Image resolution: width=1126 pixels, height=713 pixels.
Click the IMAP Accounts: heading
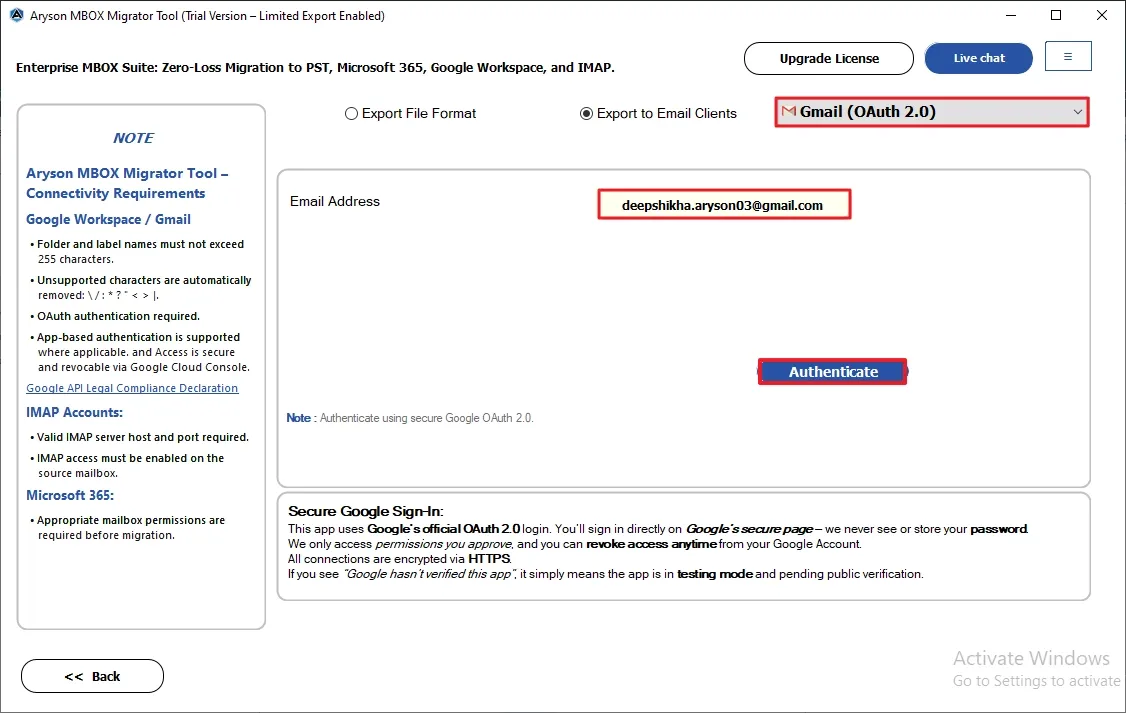(75, 412)
